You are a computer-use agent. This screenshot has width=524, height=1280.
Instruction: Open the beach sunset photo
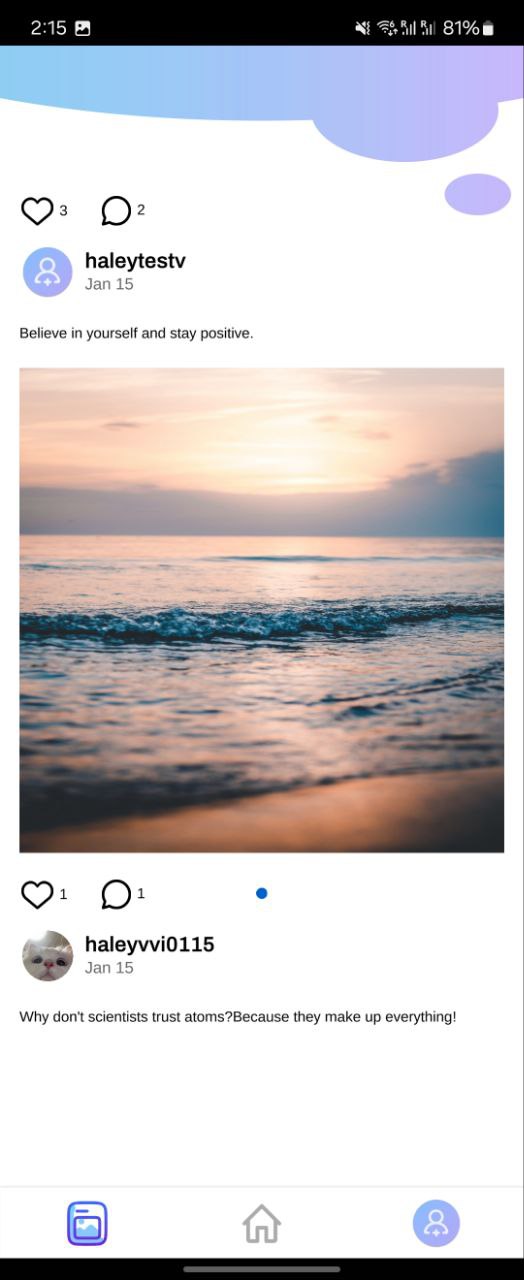(x=262, y=610)
